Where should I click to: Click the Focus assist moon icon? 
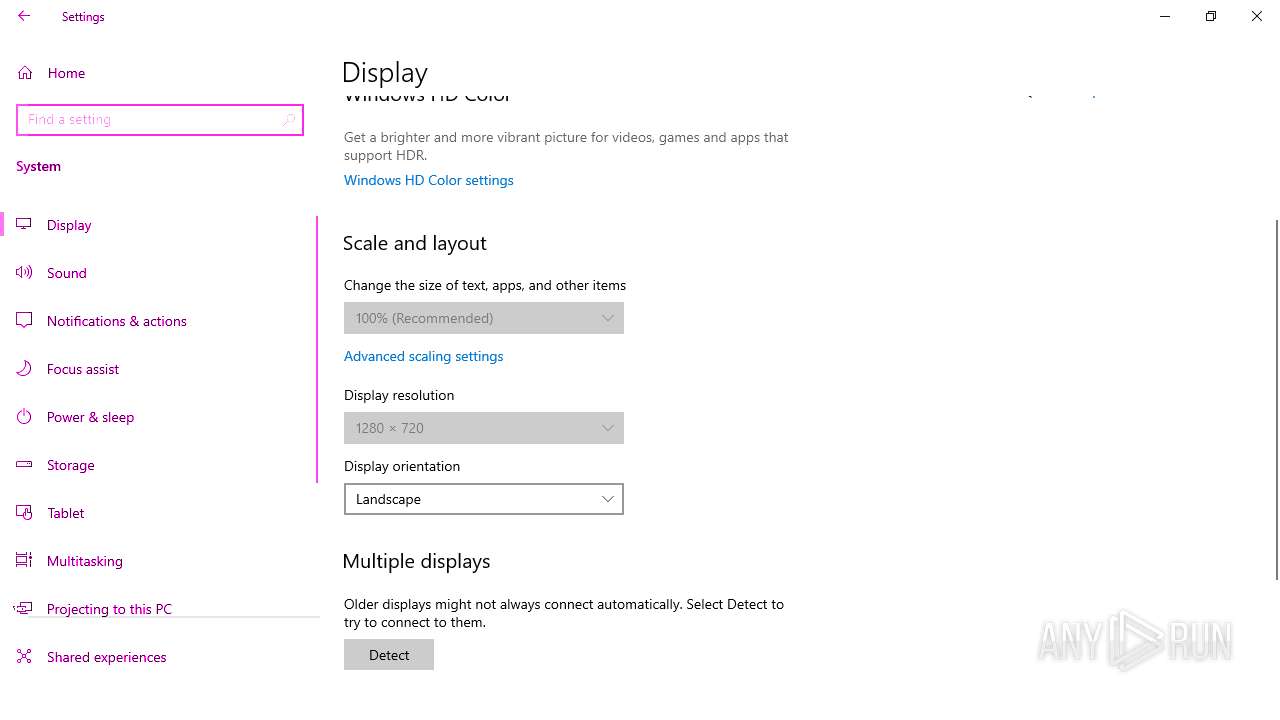tap(24, 369)
